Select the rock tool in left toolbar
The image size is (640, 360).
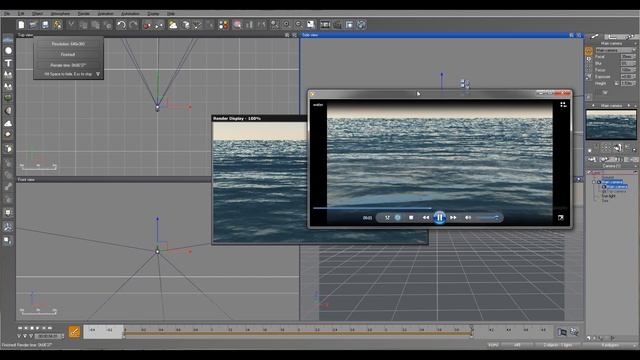click(x=8, y=111)
